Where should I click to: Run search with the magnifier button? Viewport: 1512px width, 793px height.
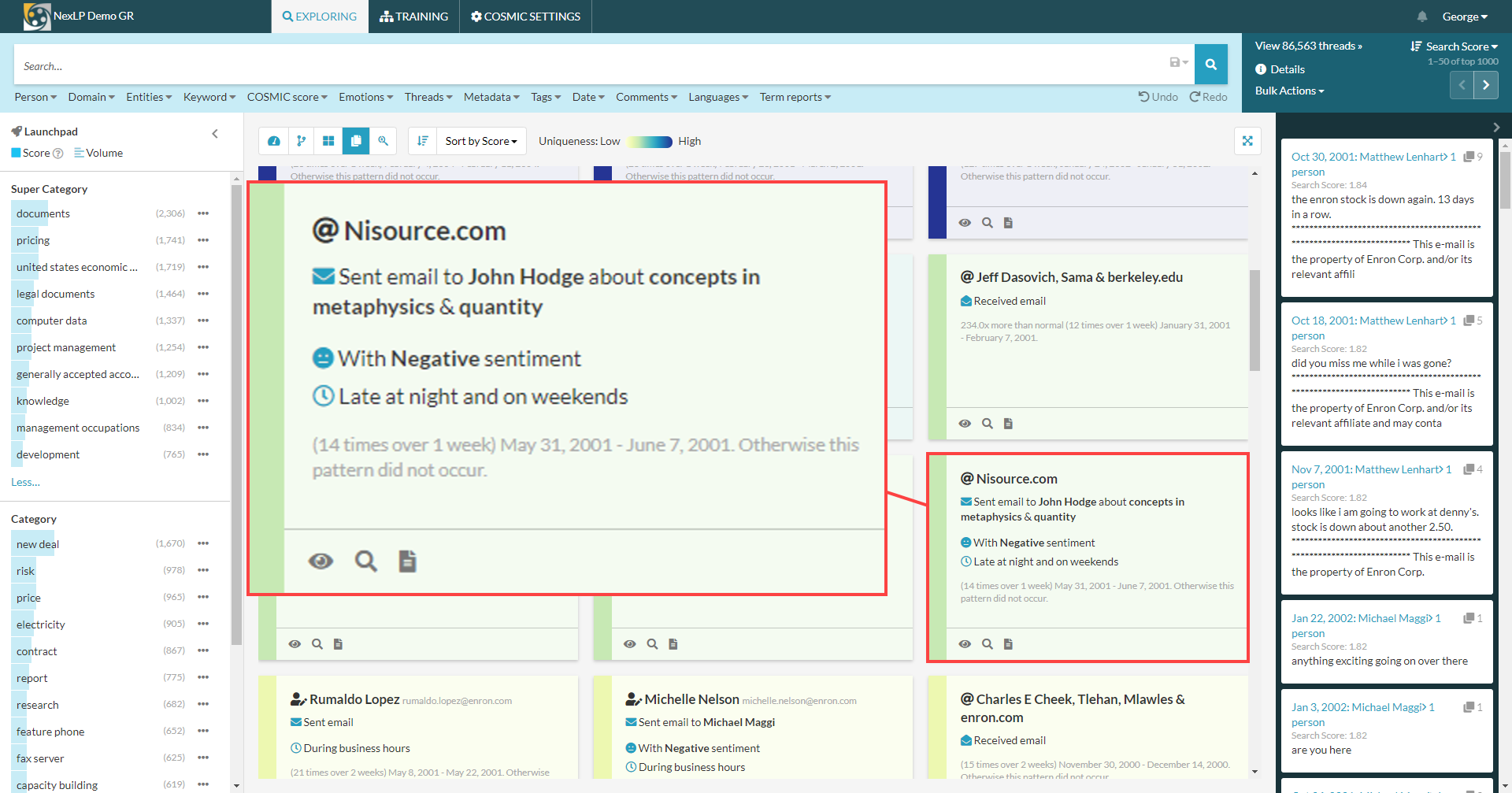pyautogui.click(x=1211, y=65)
